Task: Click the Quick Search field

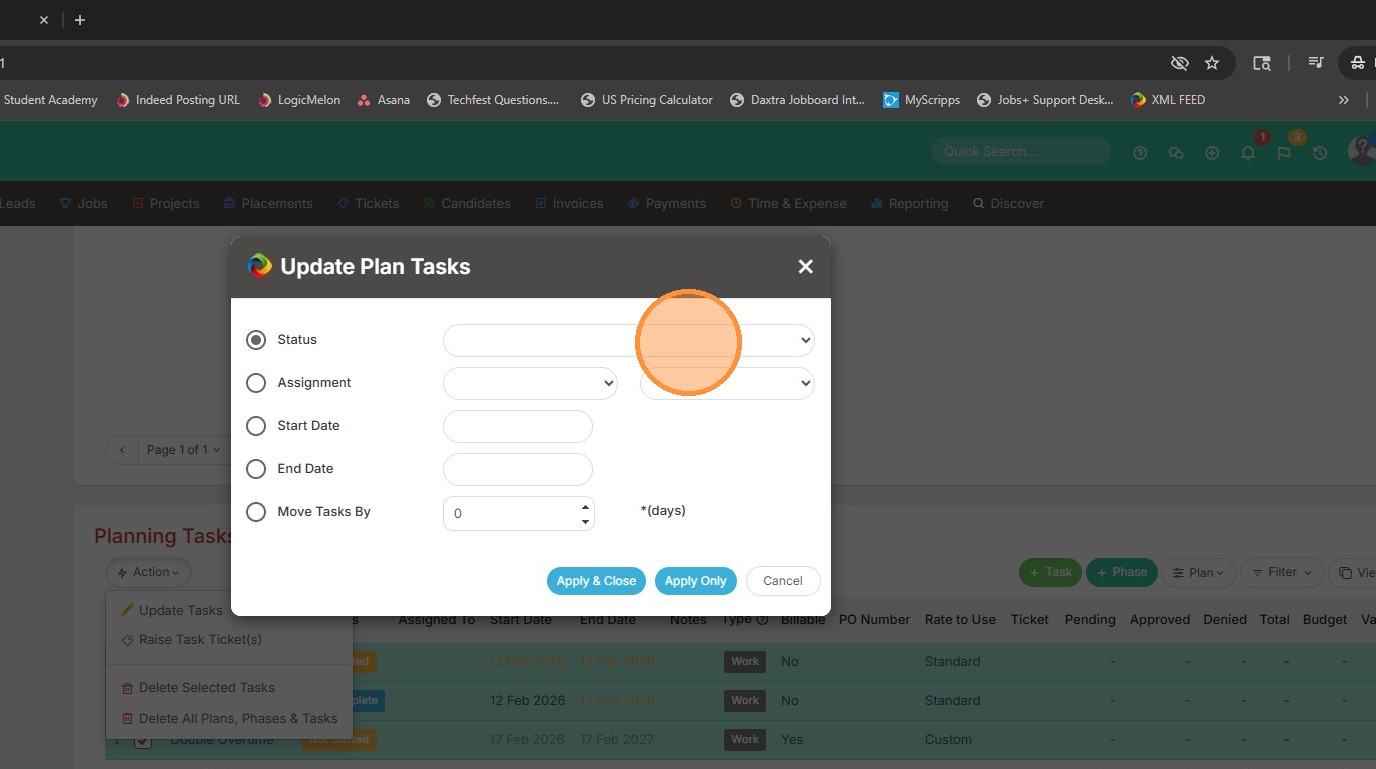Action: tap(1021, 152)
